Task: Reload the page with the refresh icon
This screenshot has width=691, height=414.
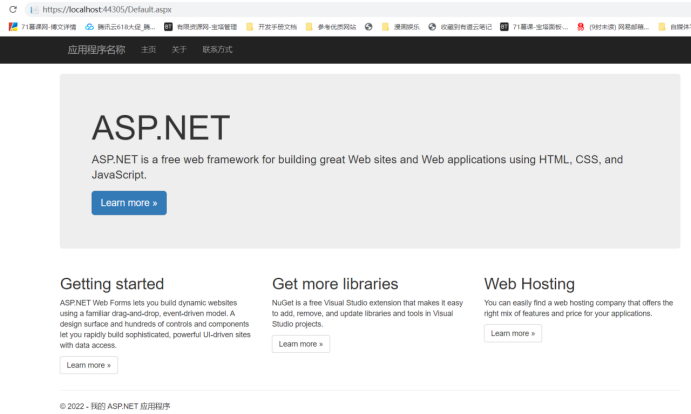Action: pos(13,9)
